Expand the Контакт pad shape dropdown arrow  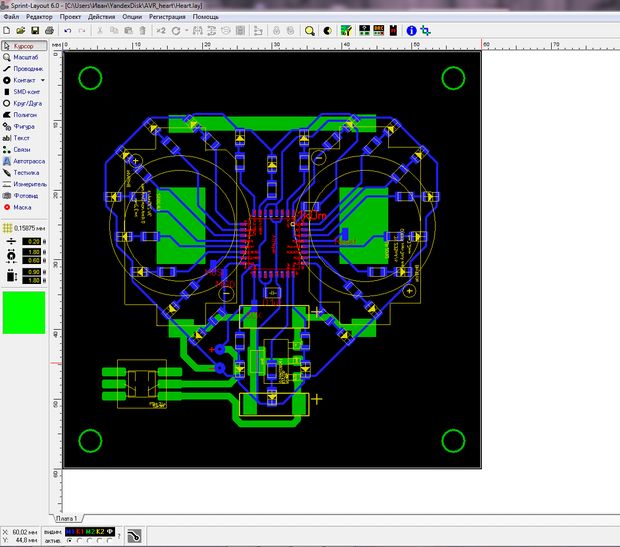[41, 79]
